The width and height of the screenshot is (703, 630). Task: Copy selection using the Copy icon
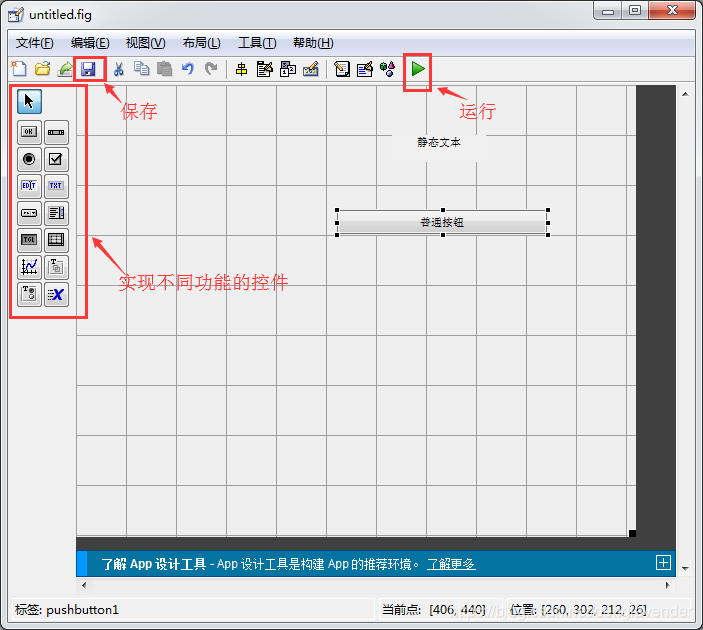[142, 69]
